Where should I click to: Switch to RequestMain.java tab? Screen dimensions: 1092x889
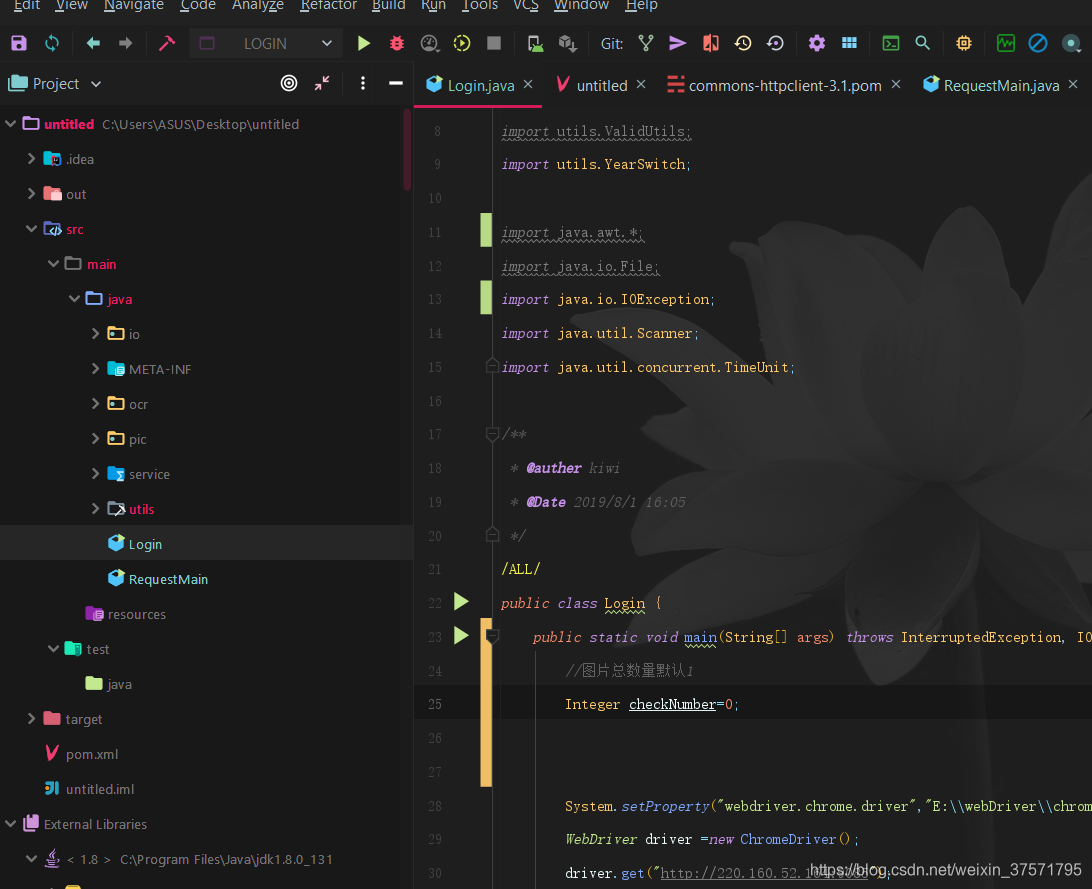click(1001, 85)
